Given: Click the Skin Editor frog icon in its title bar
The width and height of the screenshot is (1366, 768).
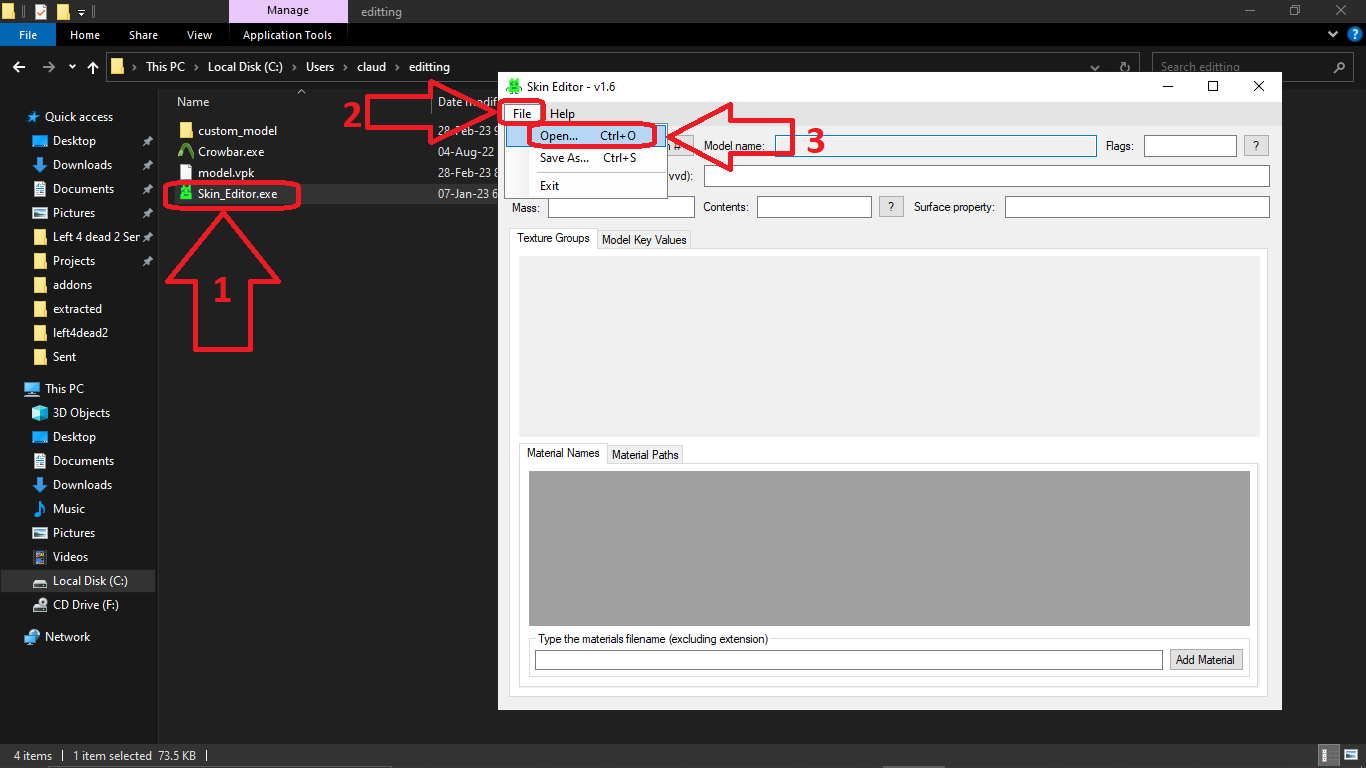Looking at the screenshot, I should 514,86.
